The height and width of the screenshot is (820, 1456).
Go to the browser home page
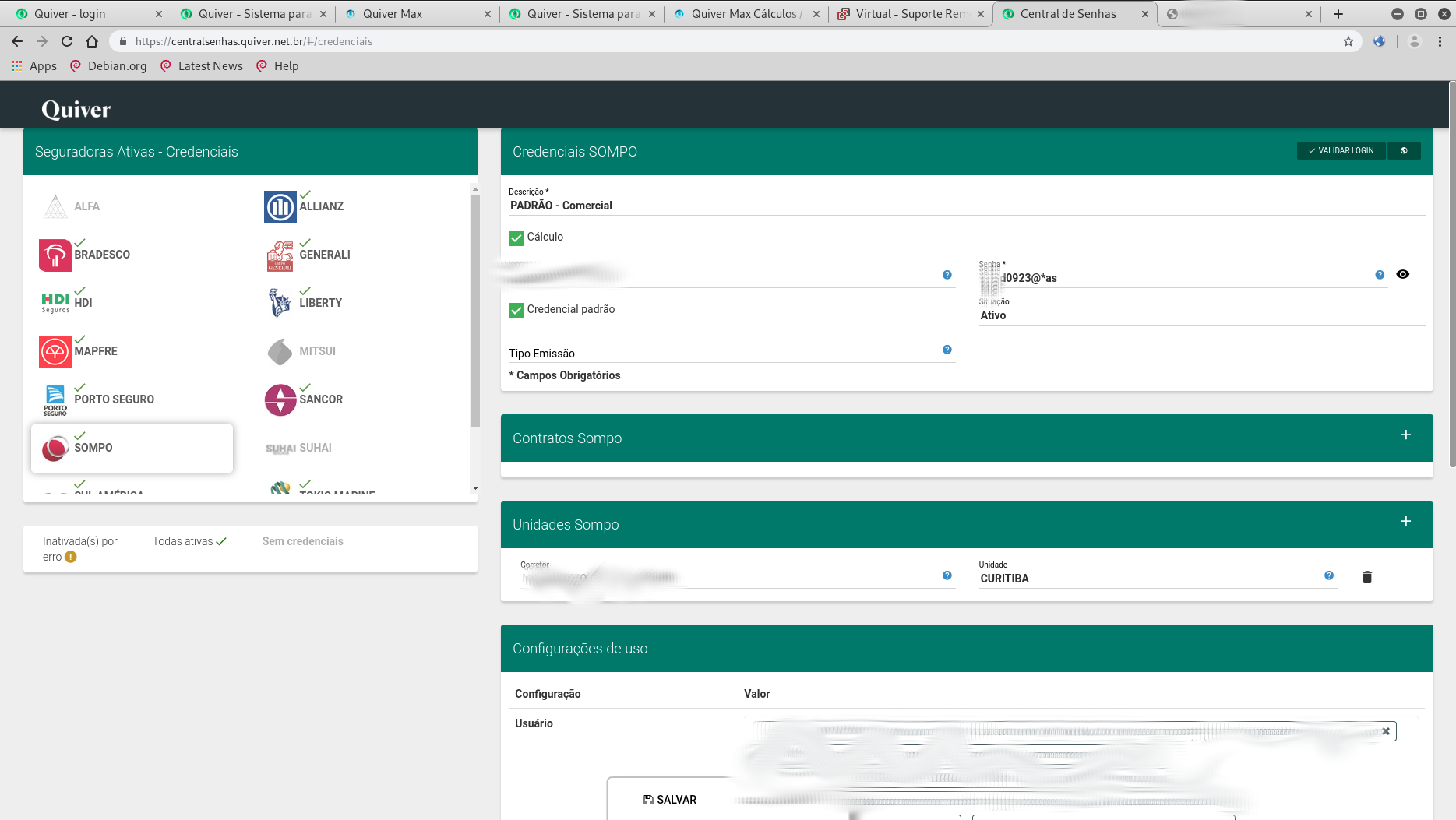click(x=92, y=41)
